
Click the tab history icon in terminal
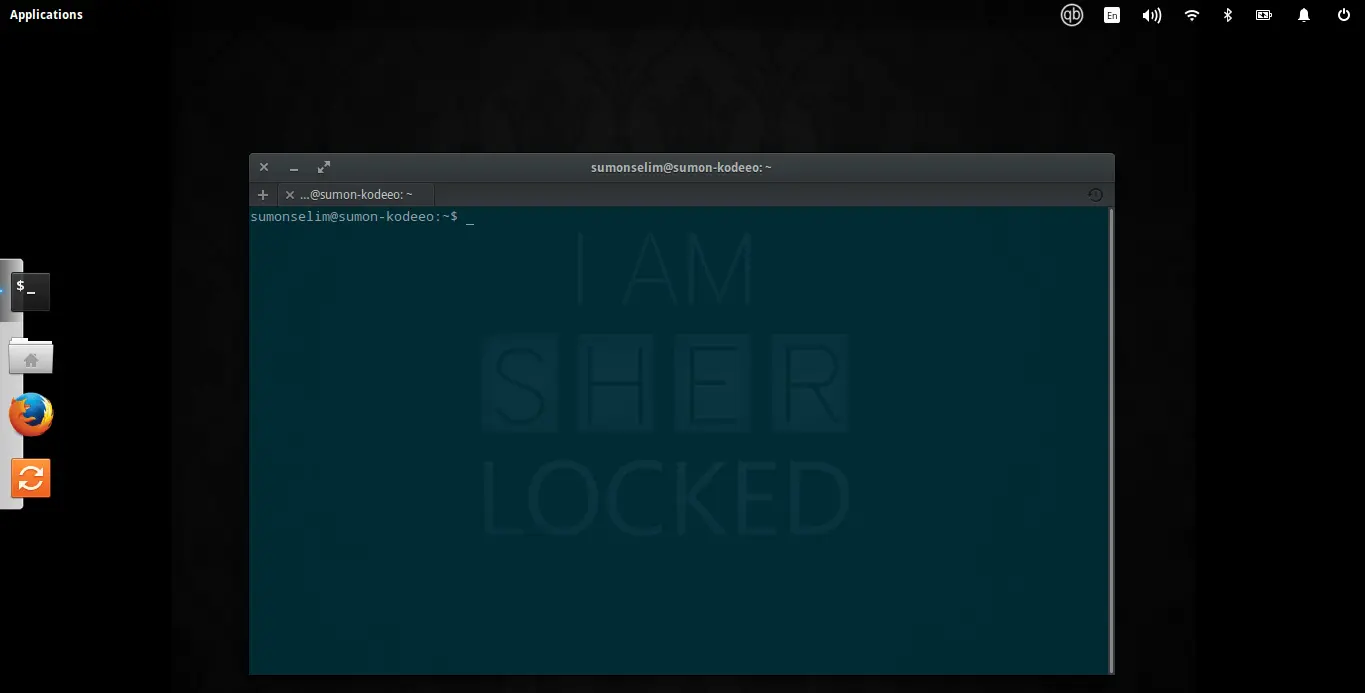click(1095, 195)
